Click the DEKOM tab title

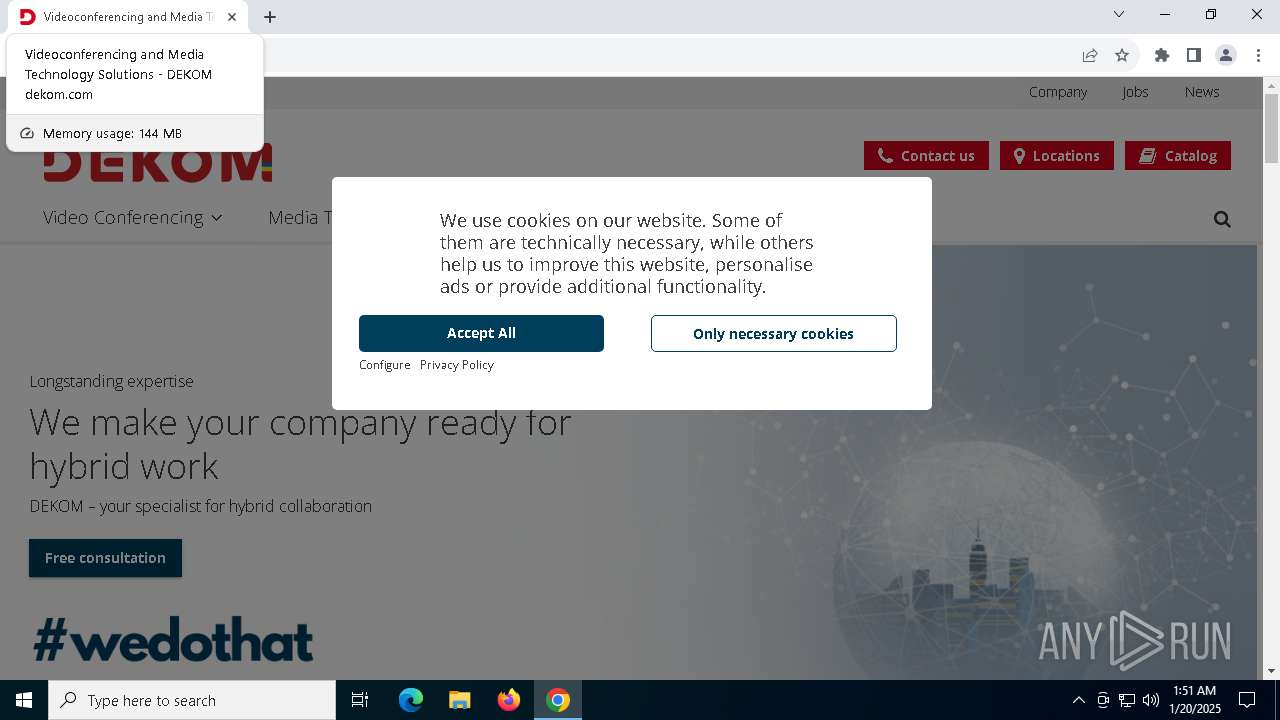[x=128, y=17]
